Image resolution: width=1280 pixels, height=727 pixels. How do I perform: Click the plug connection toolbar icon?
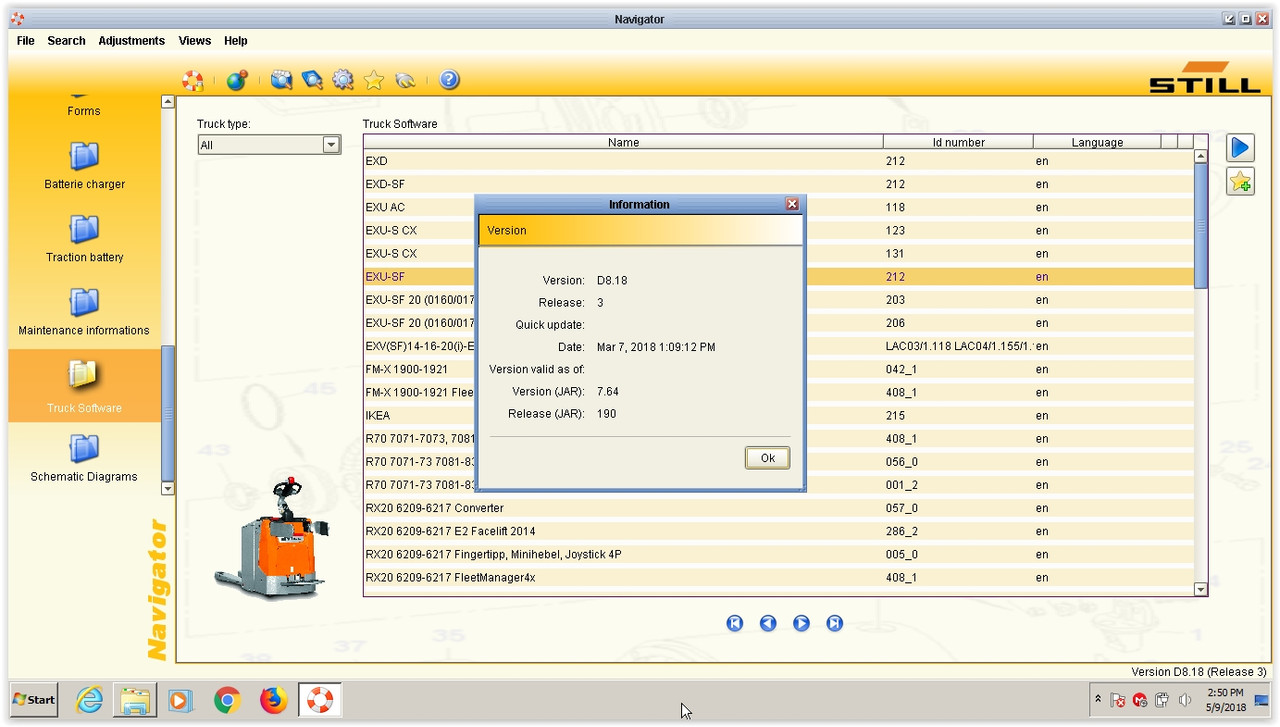(x=405, y=80)
